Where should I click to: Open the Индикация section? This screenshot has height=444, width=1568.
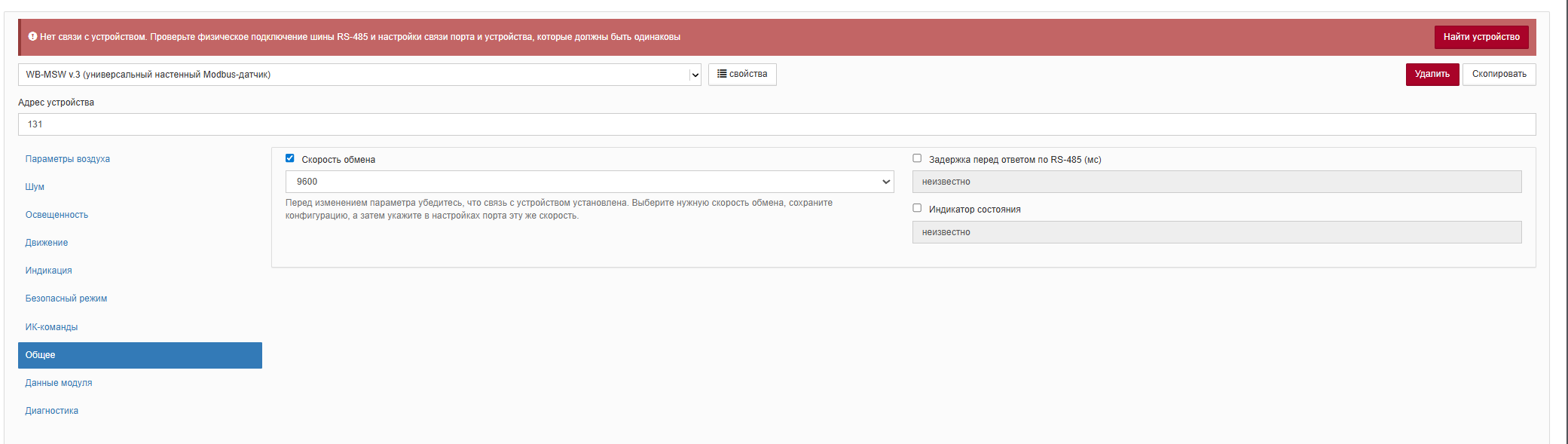49,271
